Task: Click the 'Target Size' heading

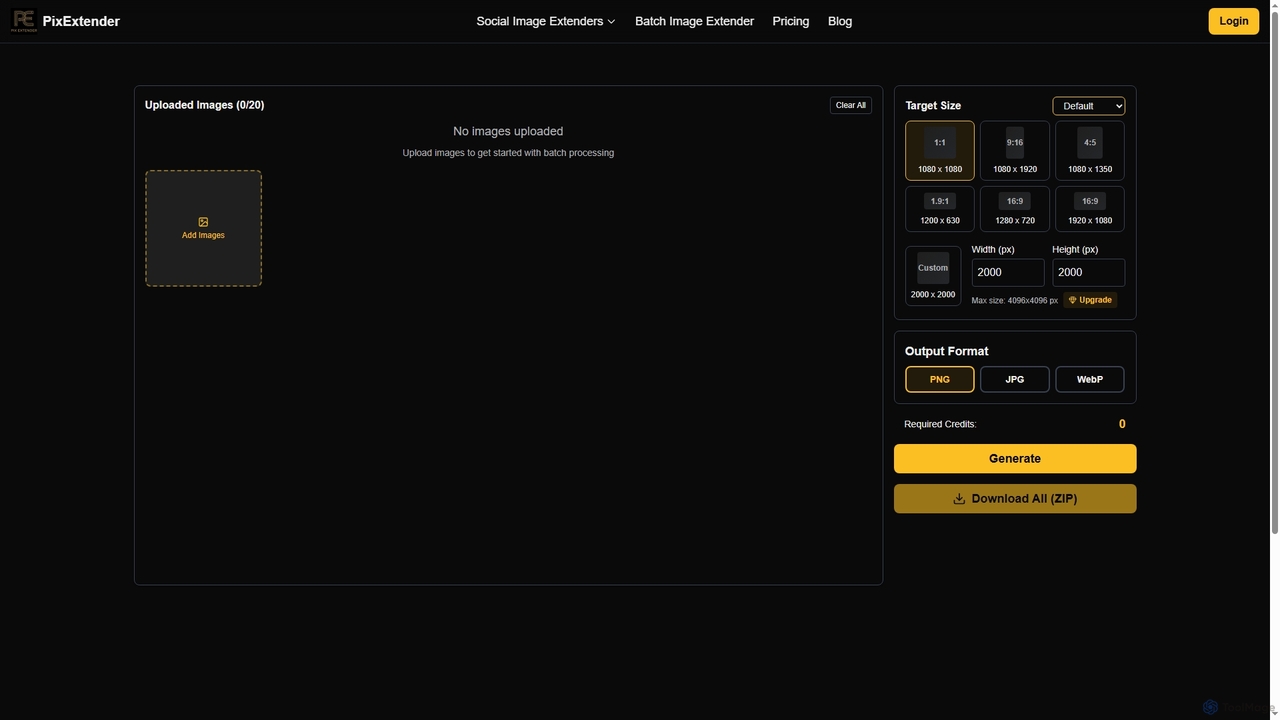Action: 933,106
